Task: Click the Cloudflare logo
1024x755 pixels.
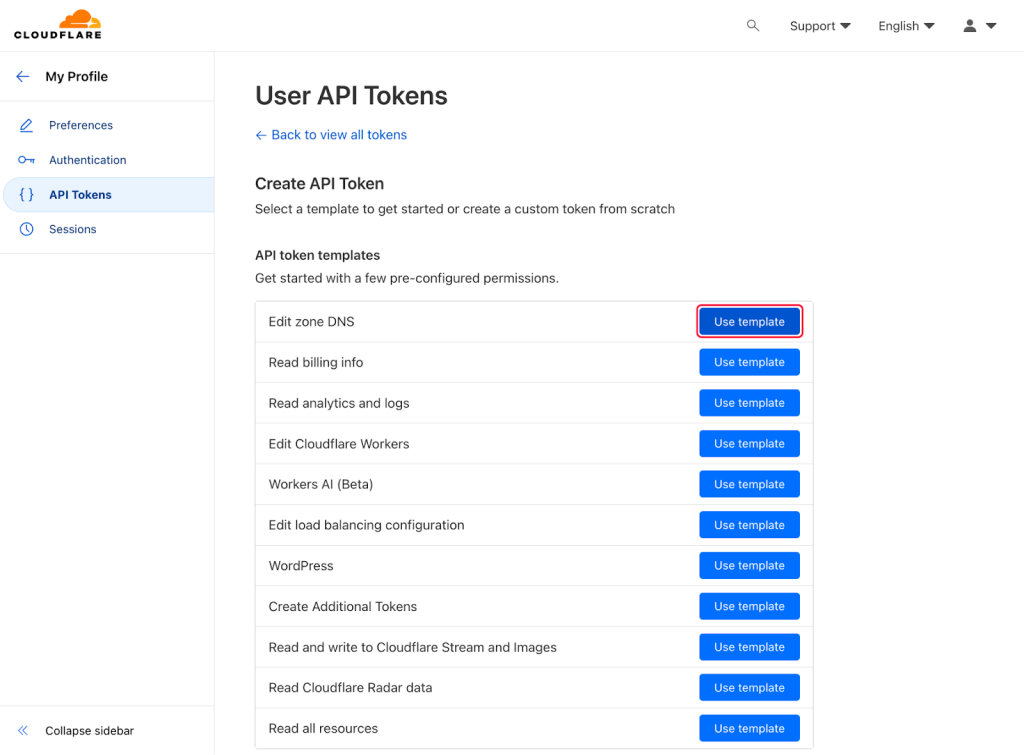Action: (59, 25)
